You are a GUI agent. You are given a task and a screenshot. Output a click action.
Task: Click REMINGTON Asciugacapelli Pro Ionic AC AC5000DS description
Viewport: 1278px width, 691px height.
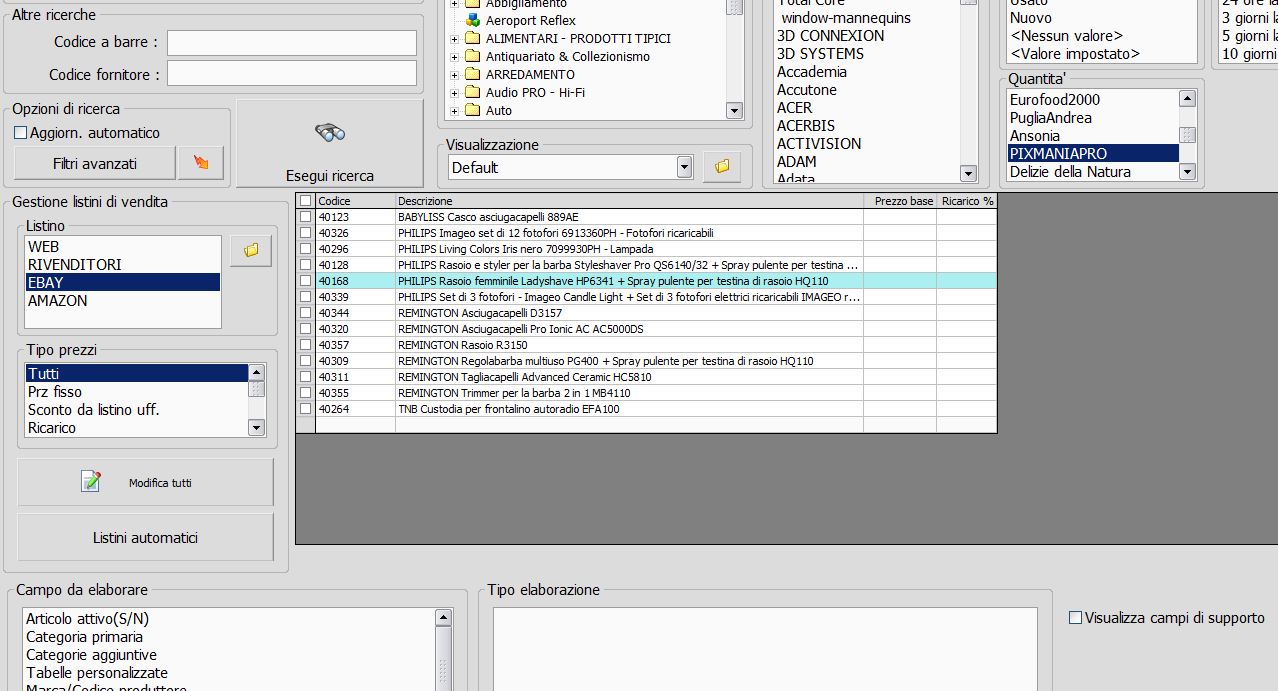pos(520,329)
